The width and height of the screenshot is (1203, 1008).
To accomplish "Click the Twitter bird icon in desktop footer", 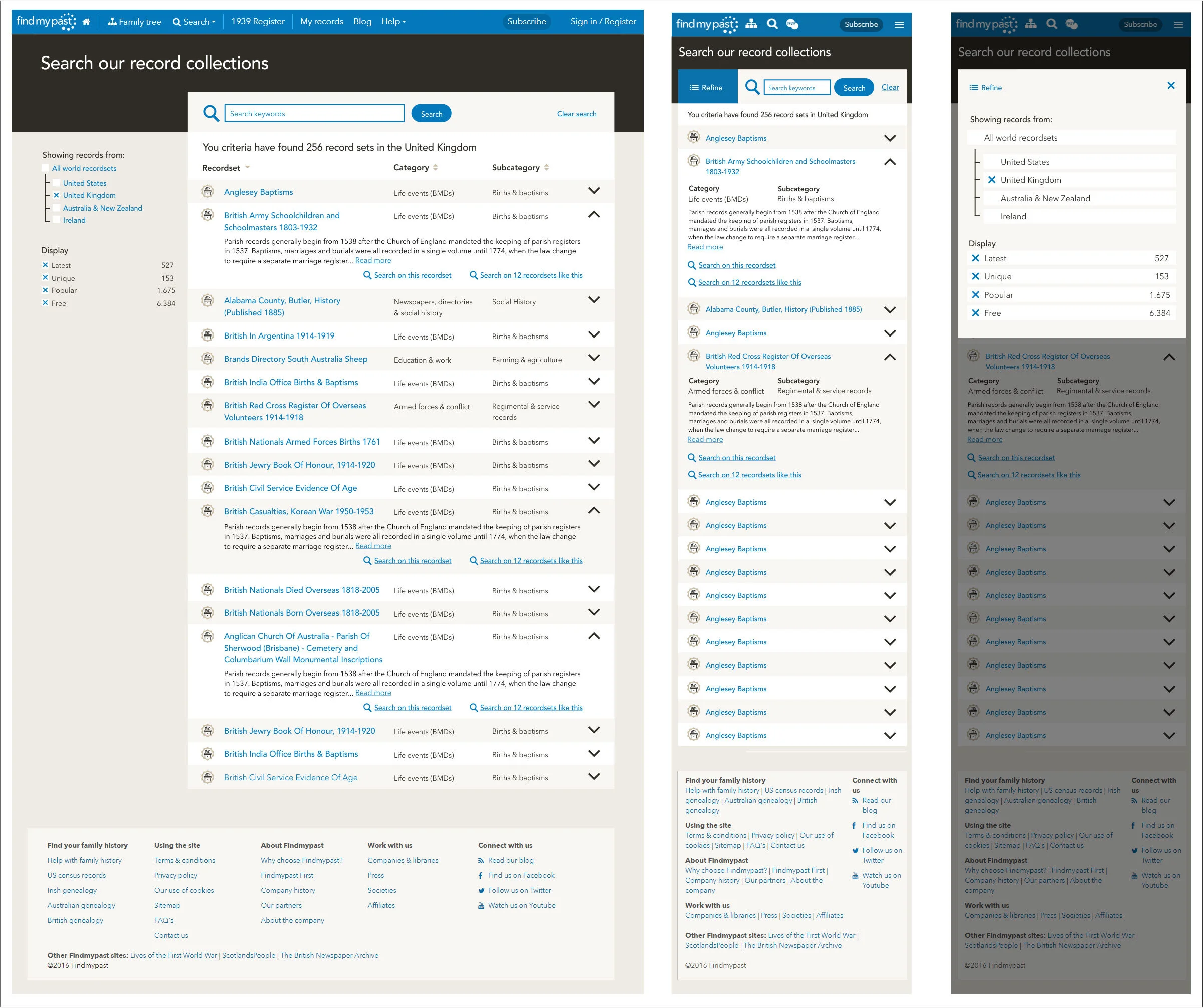I will pyautogui.click(x=481, y=890).
